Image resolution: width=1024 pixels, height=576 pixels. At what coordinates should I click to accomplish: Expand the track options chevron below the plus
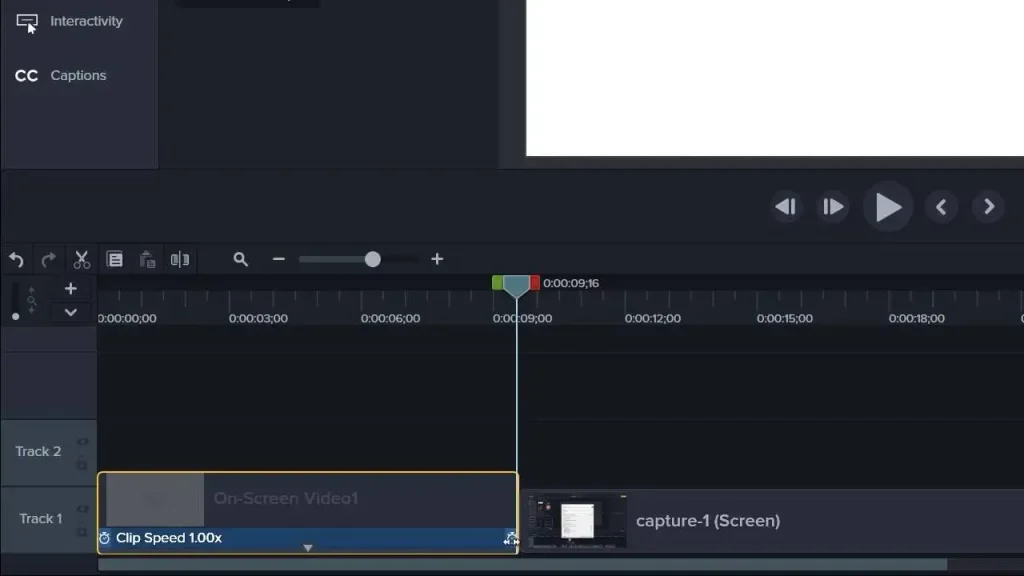[x=71, y=312]
